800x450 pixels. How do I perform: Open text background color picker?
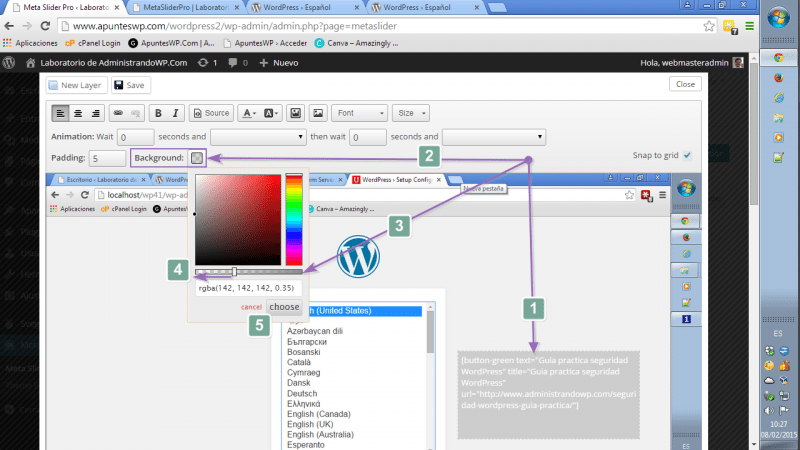click(271, 113)
